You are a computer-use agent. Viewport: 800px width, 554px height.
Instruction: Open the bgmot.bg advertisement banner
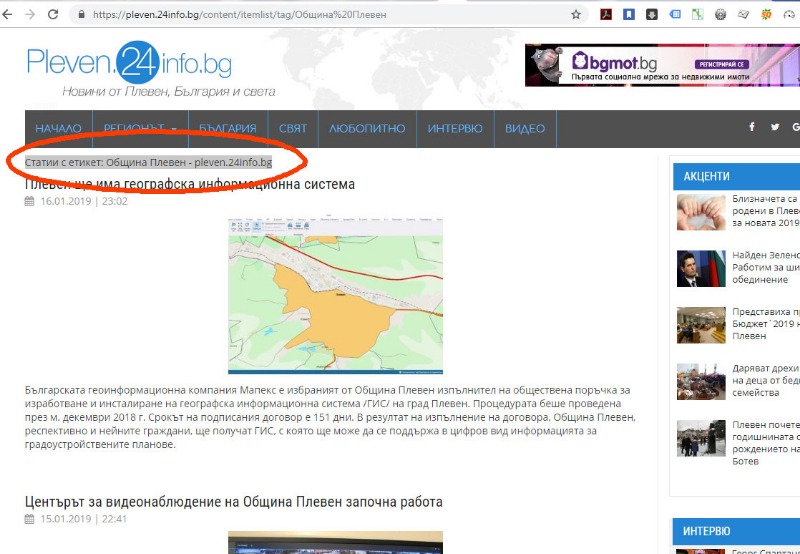tap(662, 65)
